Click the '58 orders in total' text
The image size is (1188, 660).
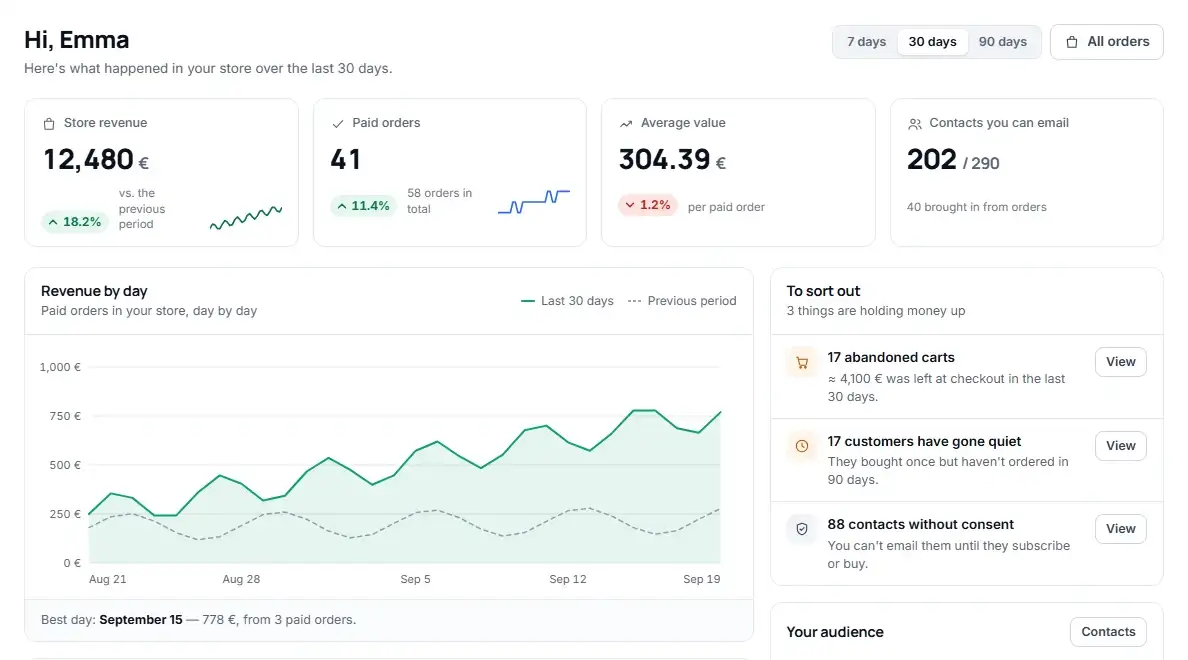click(x=439, y=201)
